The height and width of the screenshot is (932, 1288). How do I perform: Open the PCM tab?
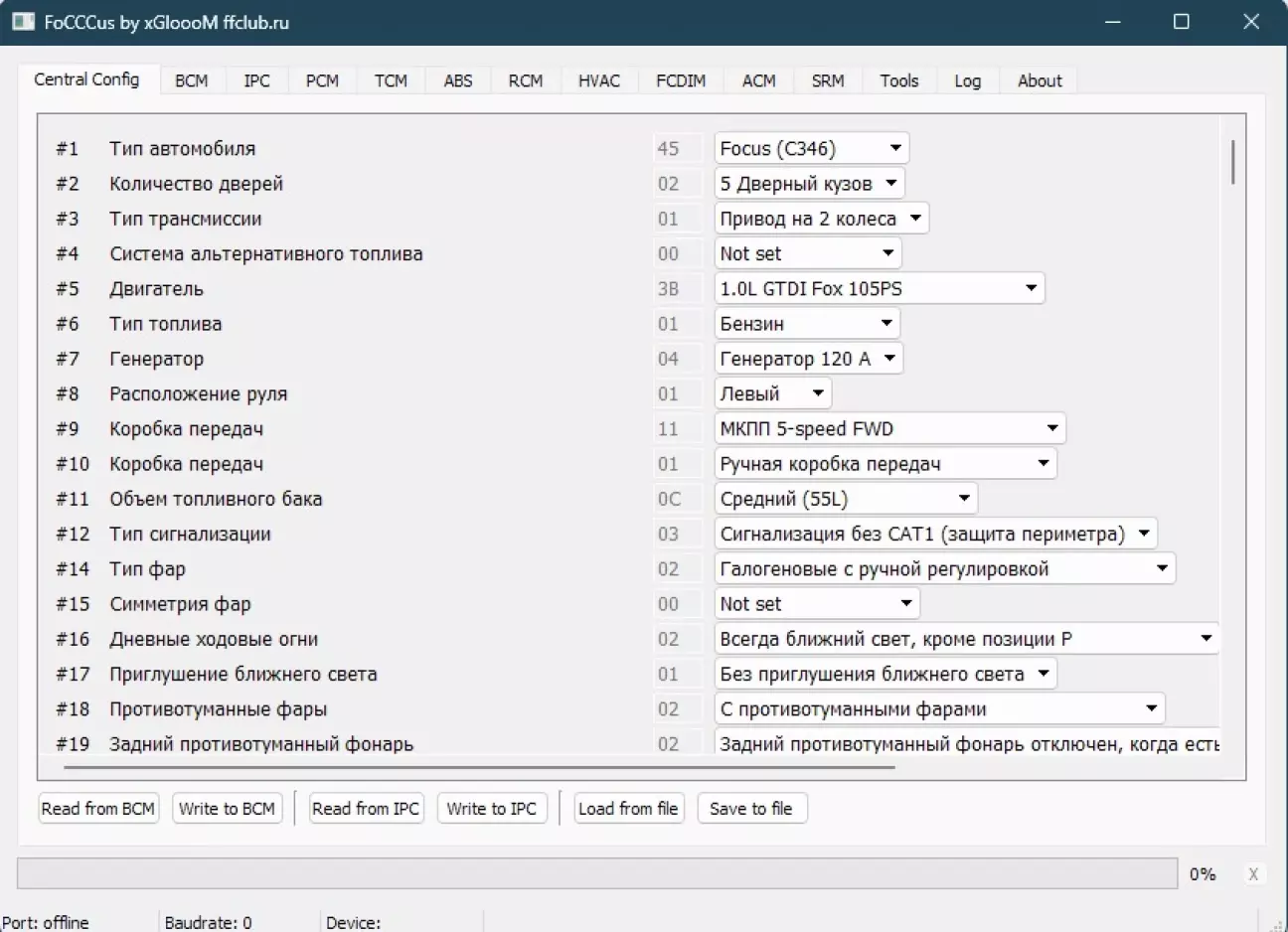click(322, 81)
